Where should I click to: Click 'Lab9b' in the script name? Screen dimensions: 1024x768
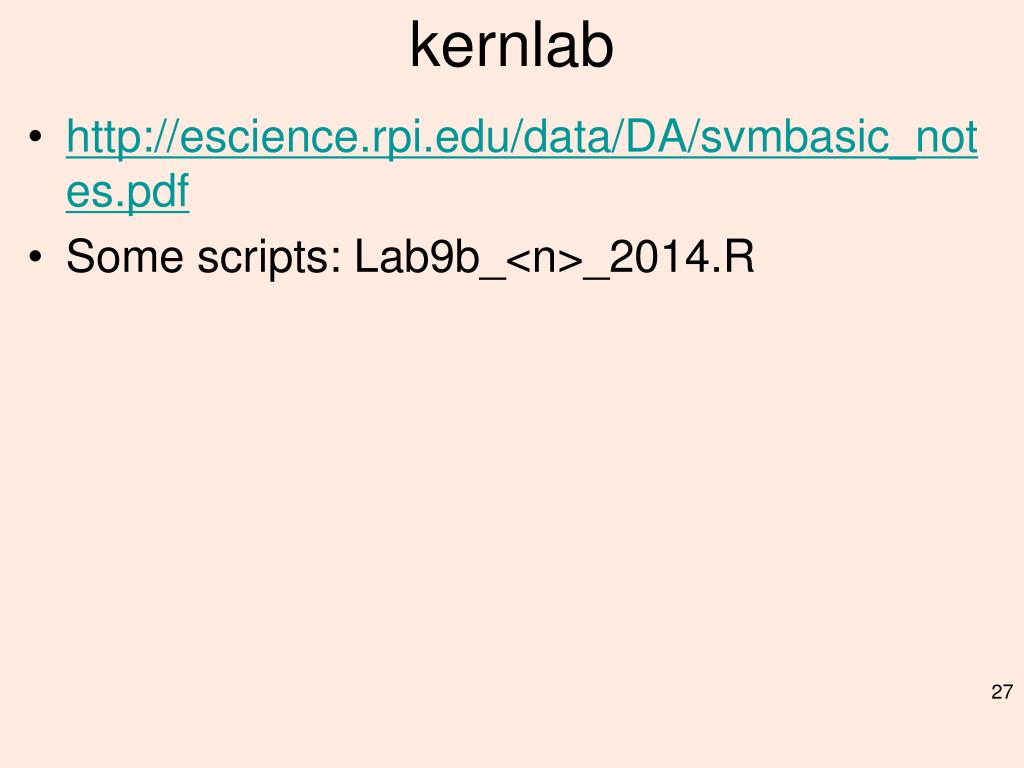coord(417,257)
